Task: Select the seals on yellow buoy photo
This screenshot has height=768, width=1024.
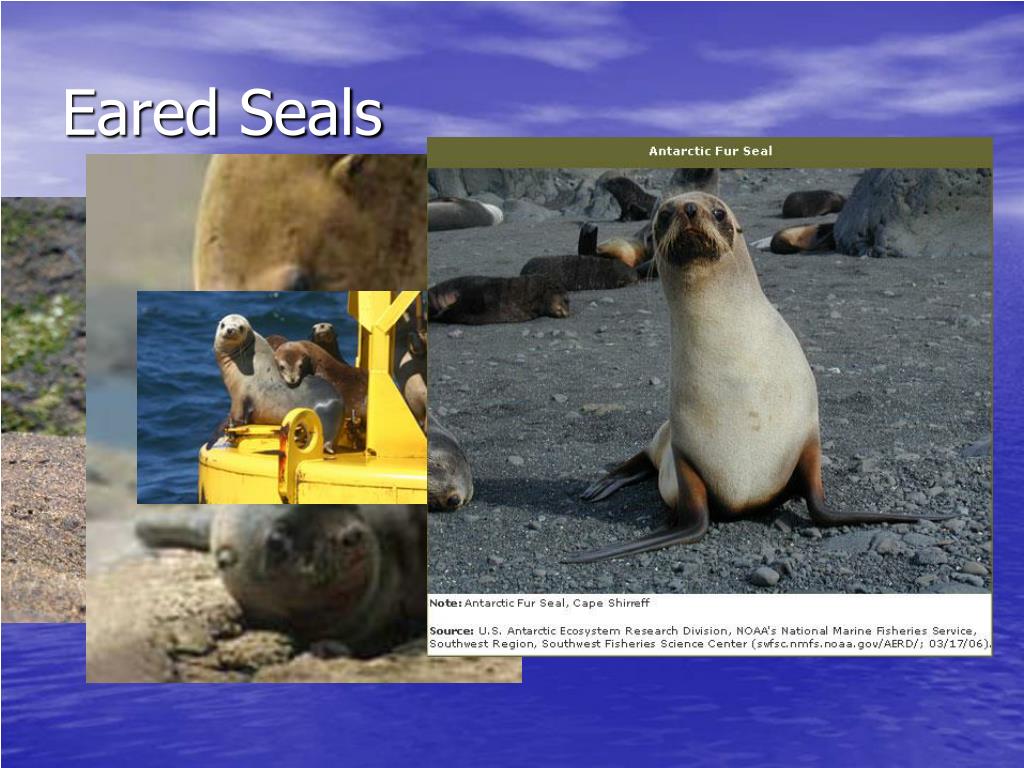Action: pos(281,397)
